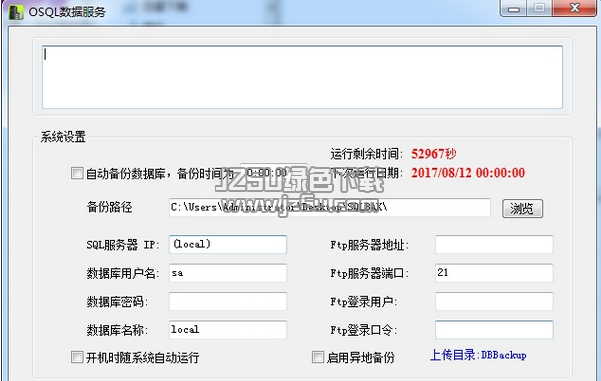Click the 系统设置 group title
The height and width of the screenshot is (381, 601).
coord(63,137)
